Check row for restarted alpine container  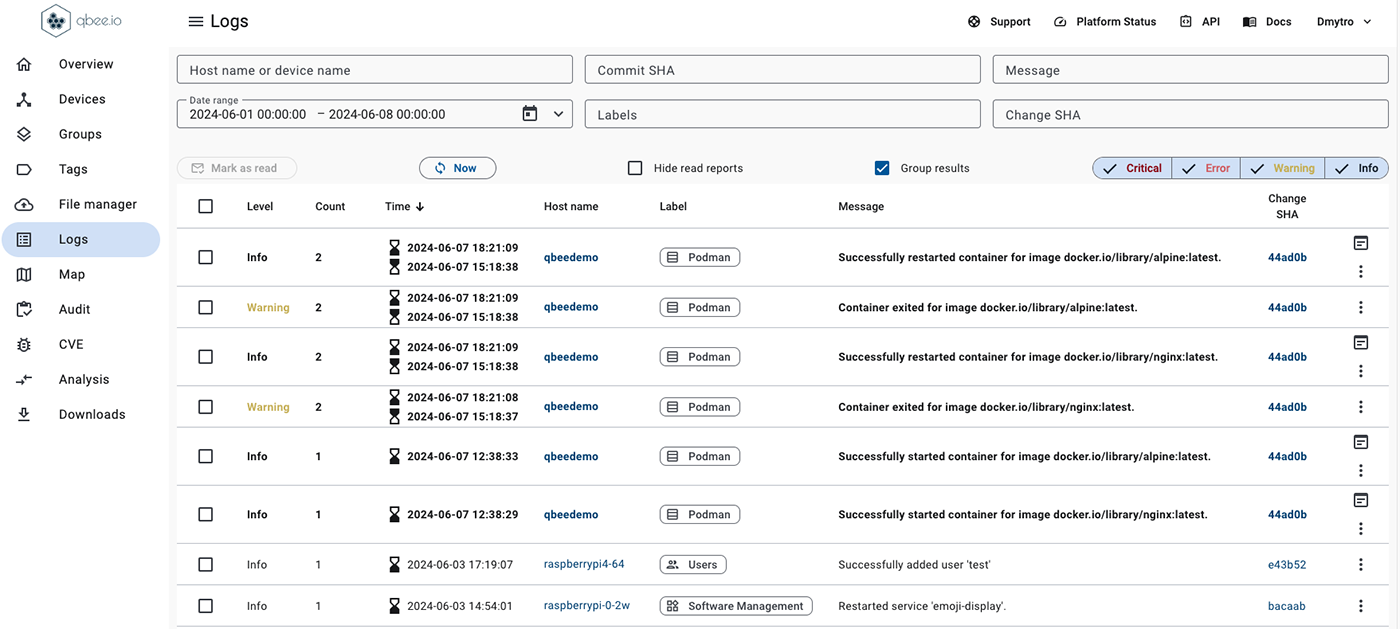[206, 257]
